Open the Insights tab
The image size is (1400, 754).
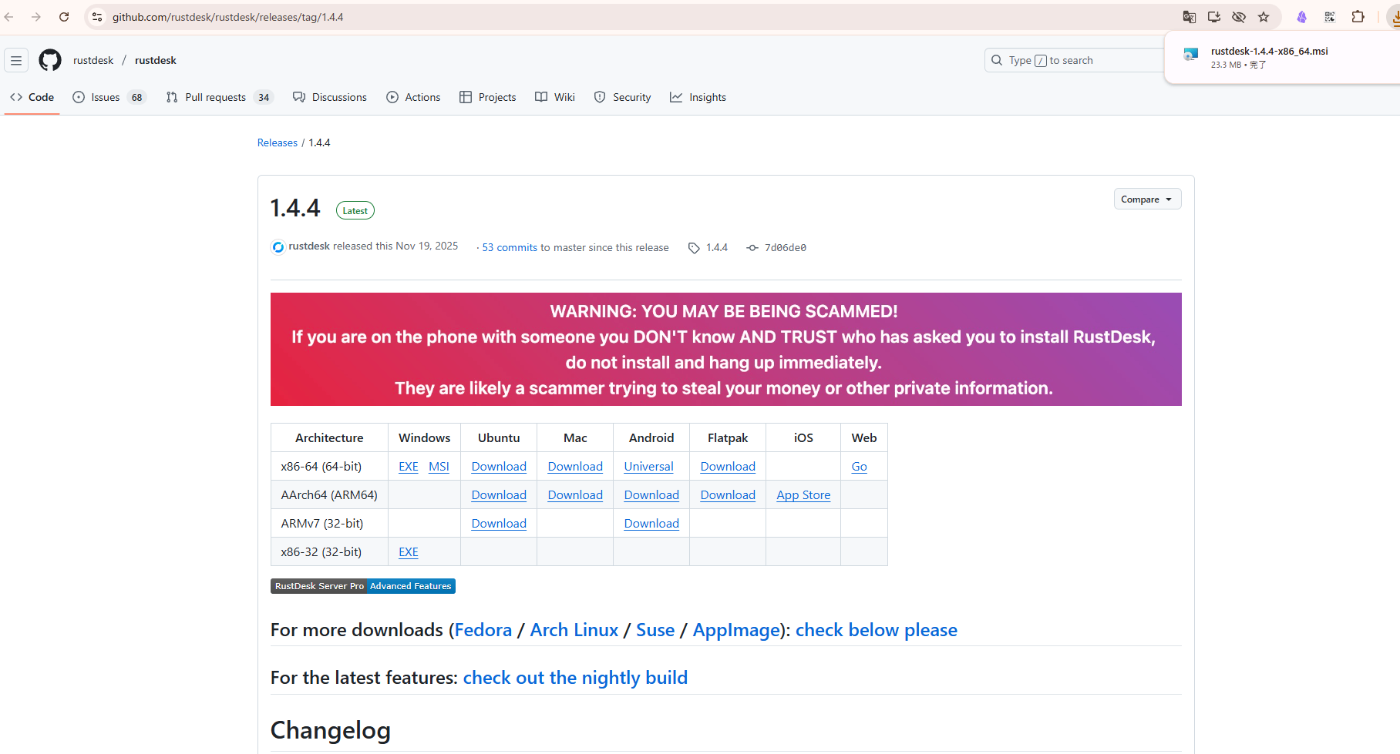click(698, 97)
